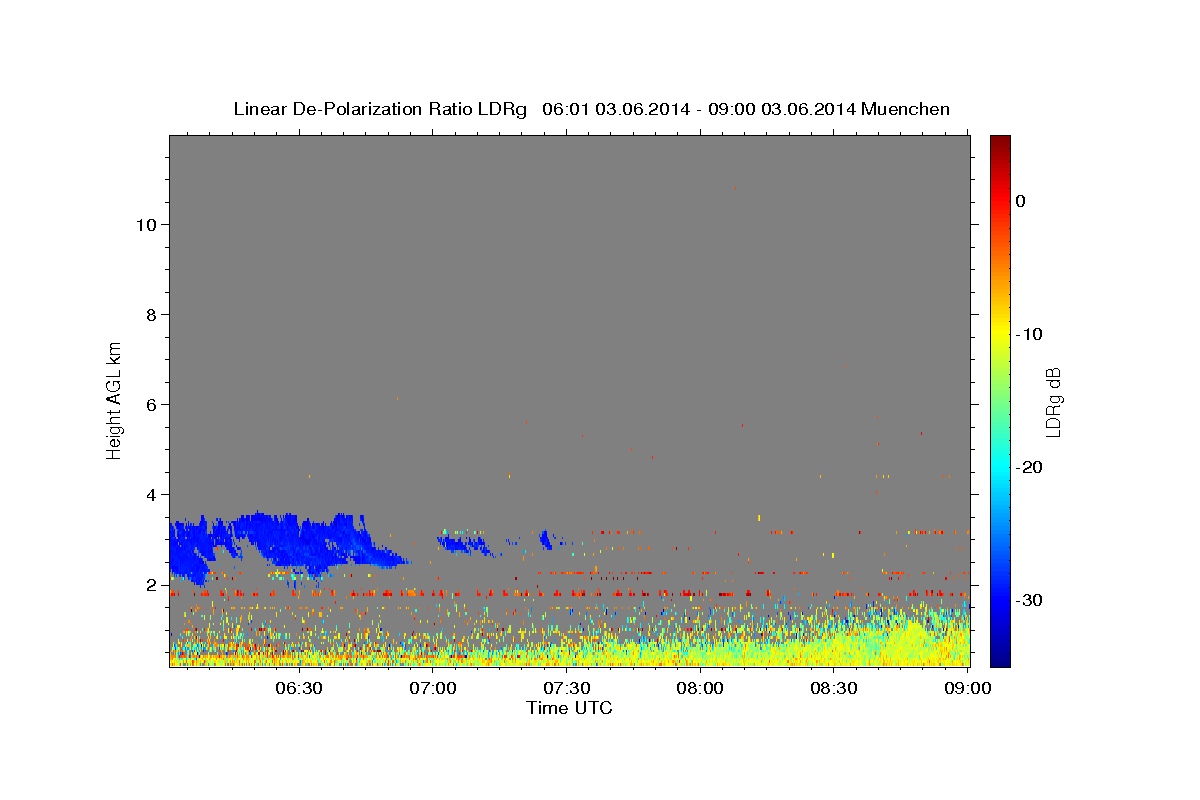
Task: Click the 06:30 time tick label
Action: [x=298, y=688]
